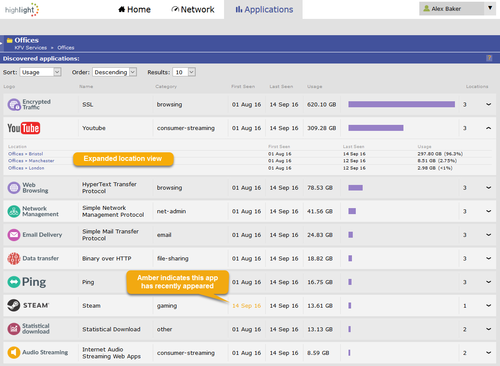
Task: Click the KFV Services breadcrumb
Action: point(31,48)
